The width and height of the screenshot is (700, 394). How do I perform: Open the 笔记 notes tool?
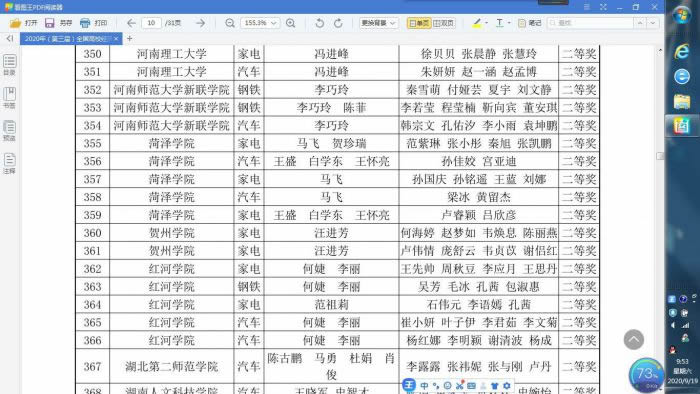(x=529, y=23)
